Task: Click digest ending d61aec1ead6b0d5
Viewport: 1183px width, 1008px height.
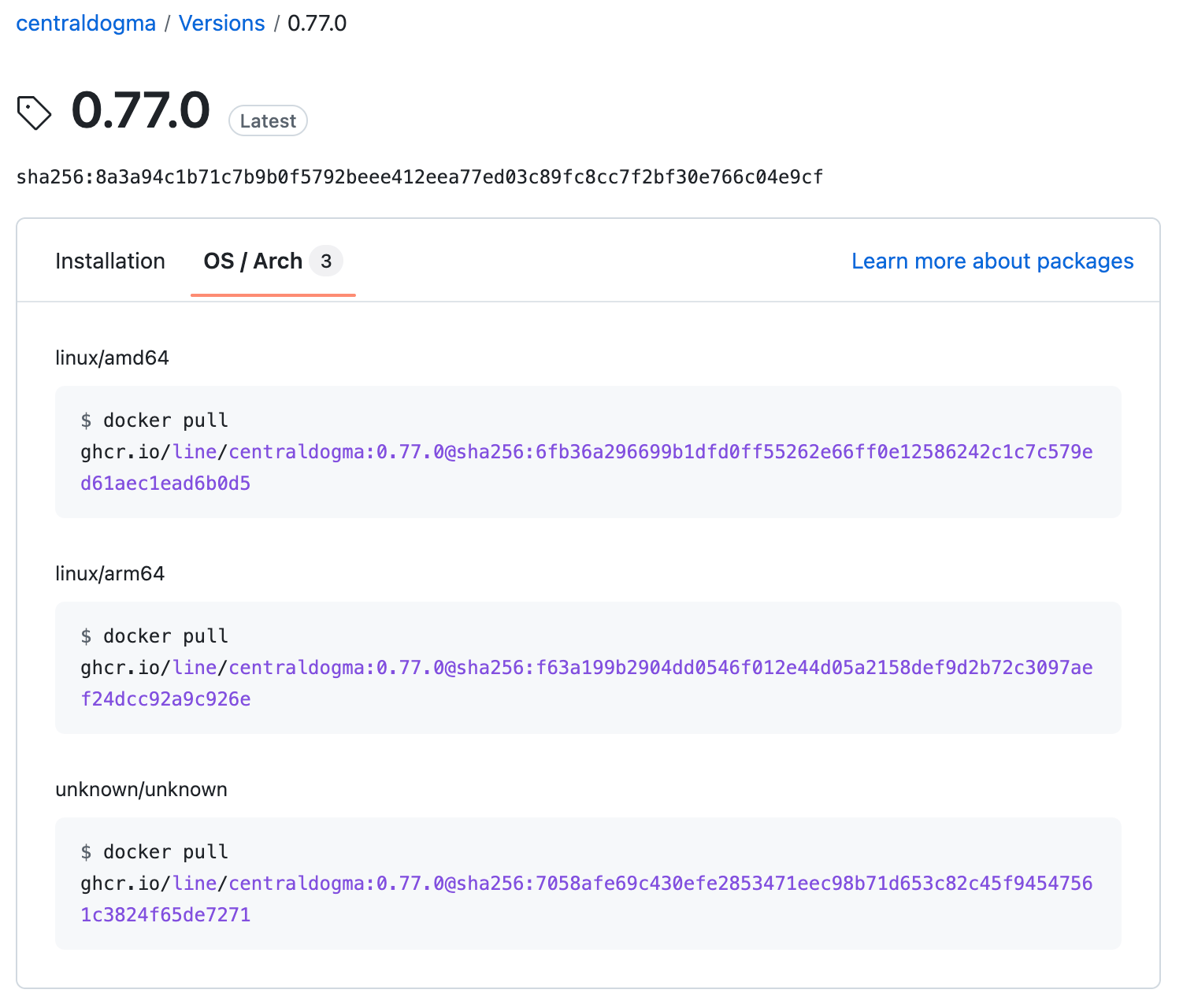Action: click(x=165, y=484)
